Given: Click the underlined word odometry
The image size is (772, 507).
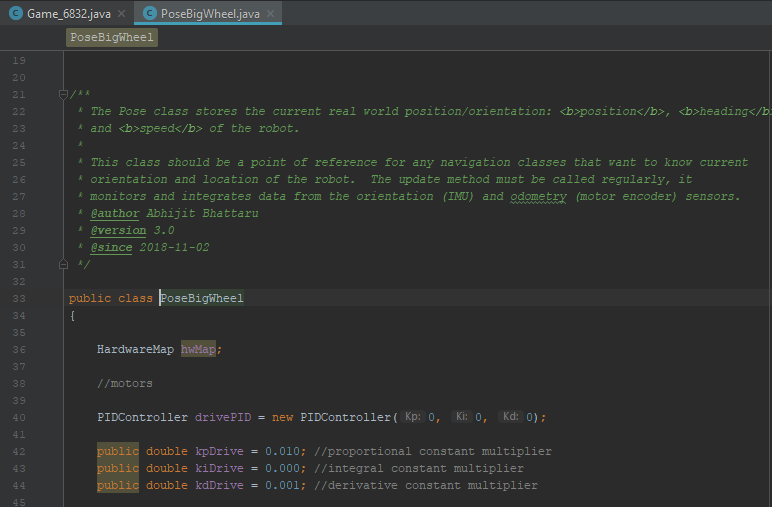Looking at the screenshot, I should point(538,196).
